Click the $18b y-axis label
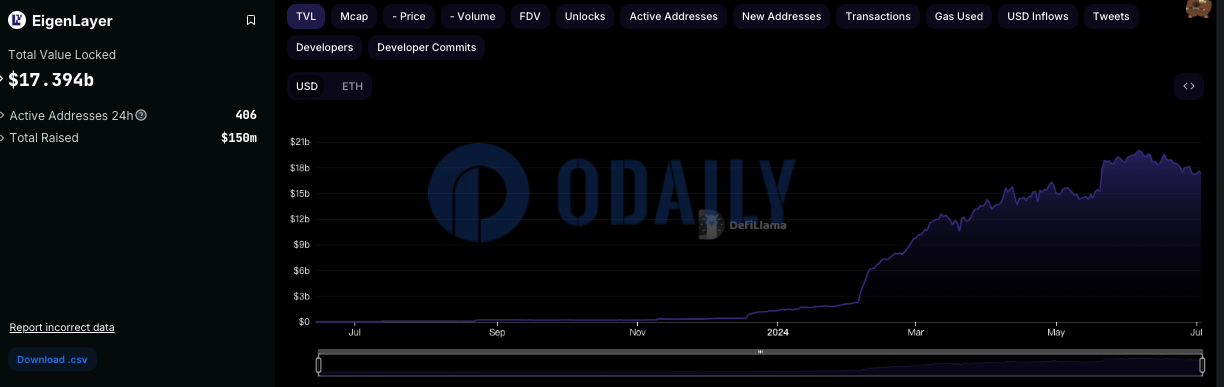The image size is (1224, 387). pyautogui.click(x=300, y=168)
